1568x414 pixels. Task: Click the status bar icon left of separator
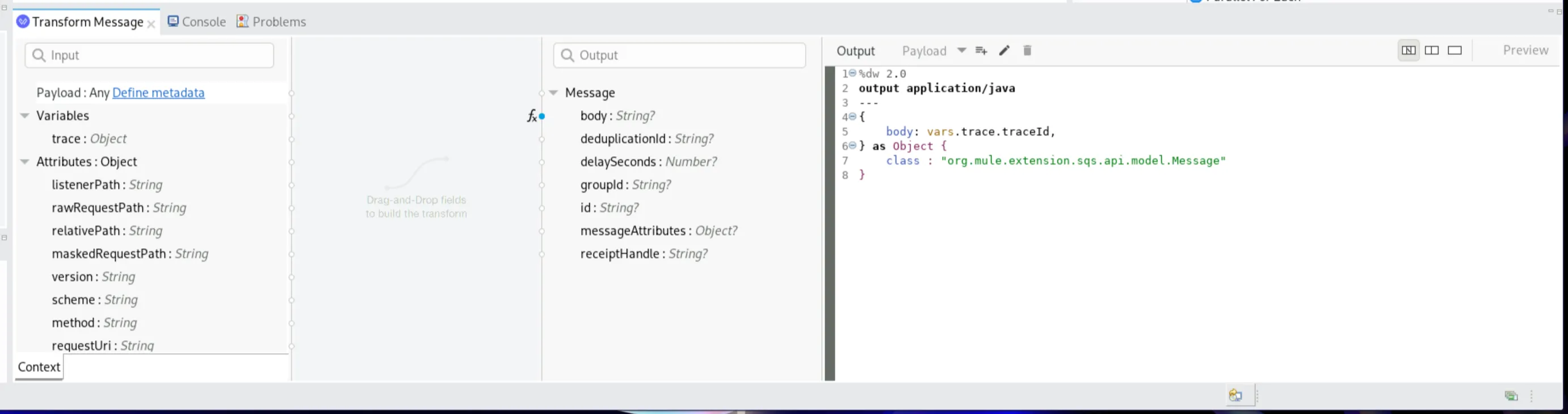[x=1235, y=396]
